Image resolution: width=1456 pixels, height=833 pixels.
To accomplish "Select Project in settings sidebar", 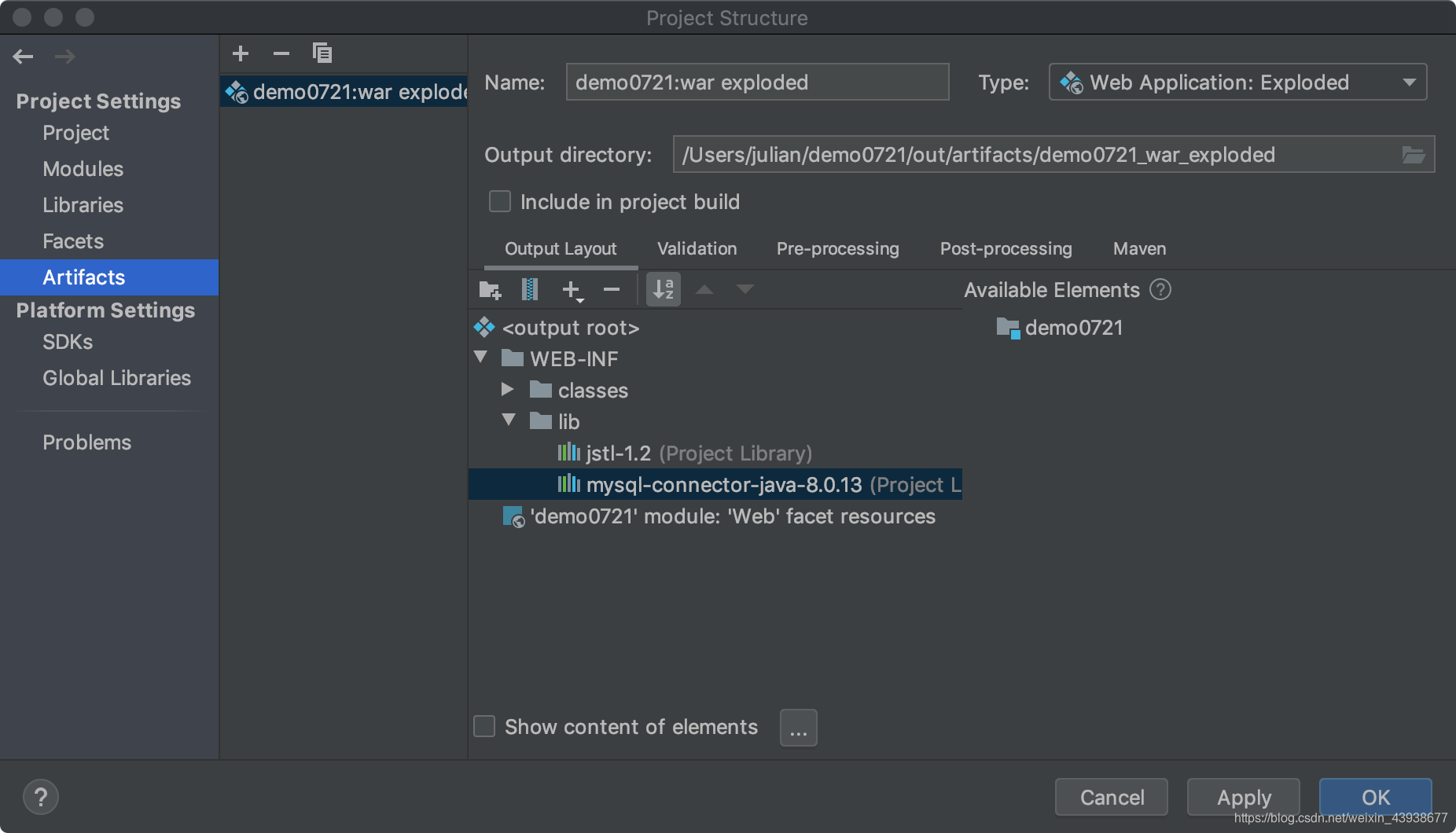I will click(x=109, y=133).
